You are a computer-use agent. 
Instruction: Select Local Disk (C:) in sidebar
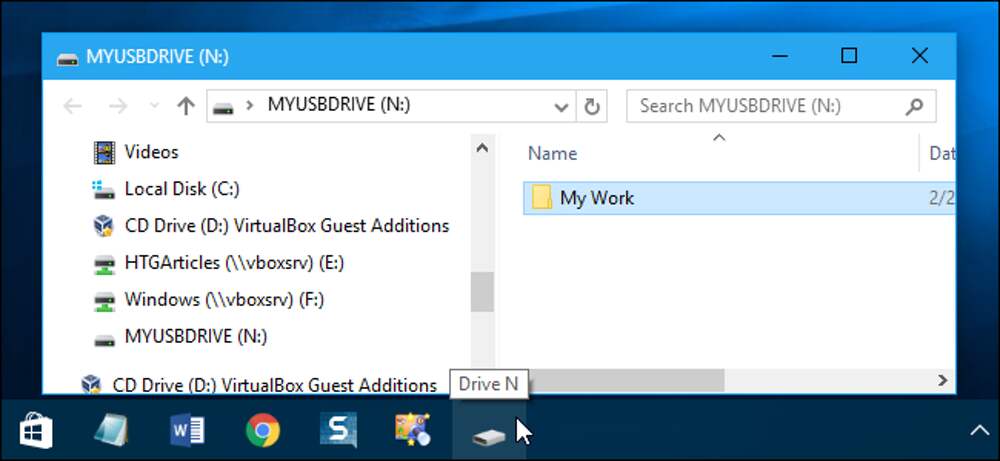pos(181,189)
